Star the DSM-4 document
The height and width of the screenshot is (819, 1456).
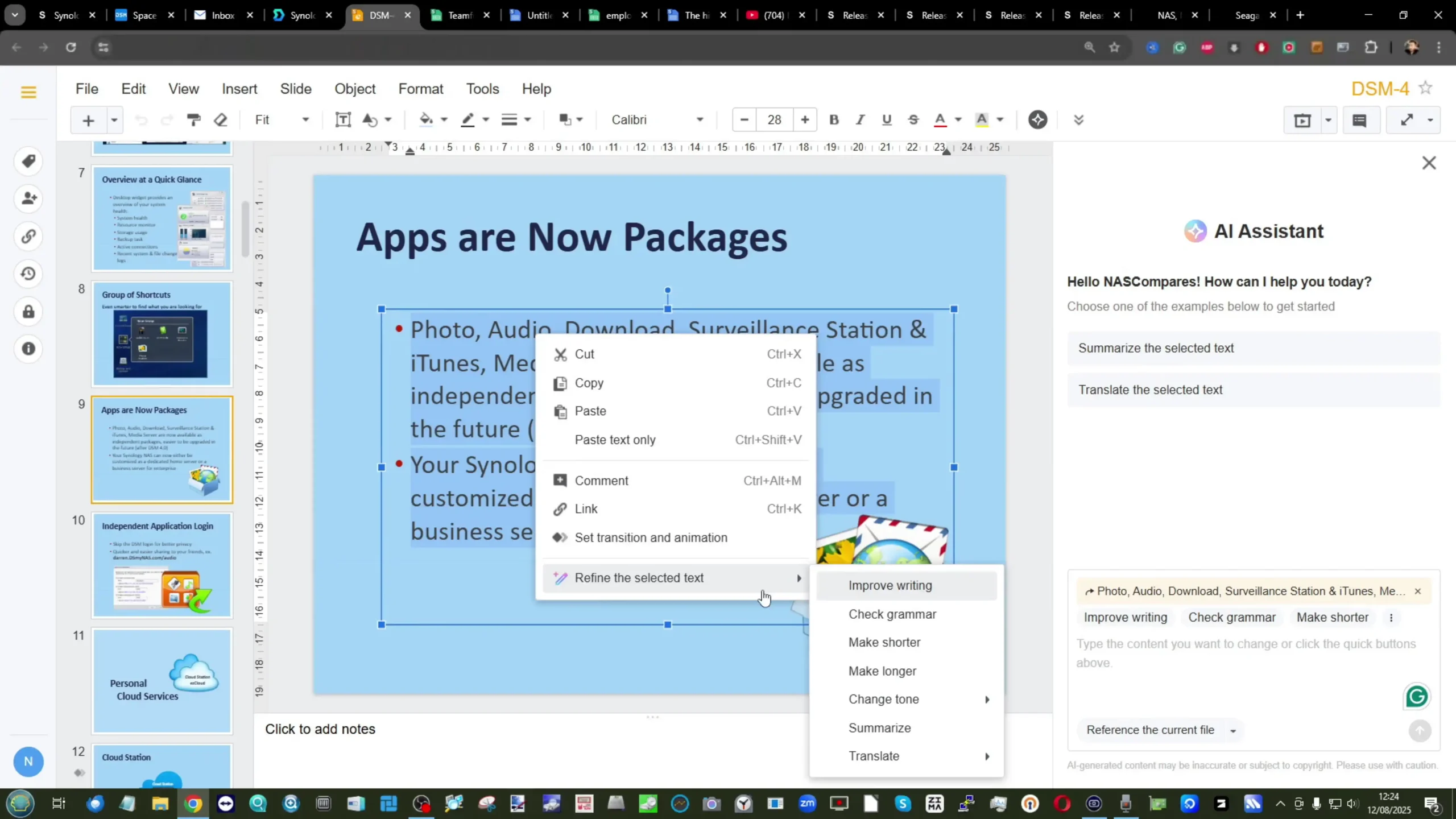(x=1425, y=88)
